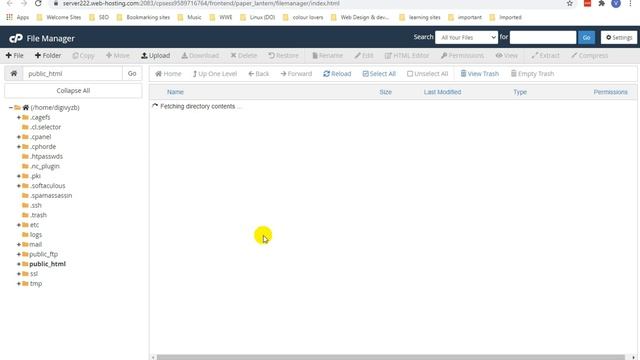This screenshot has height=360, width=640.
Task: Select the .htpasswds folder
Action: (x=46, y=156)
